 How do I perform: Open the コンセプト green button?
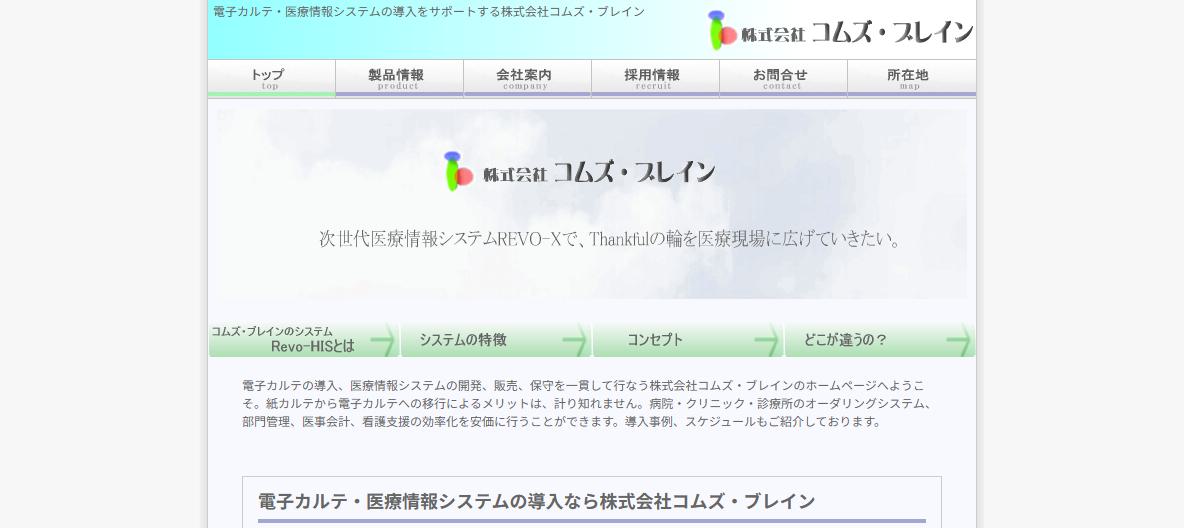click(x=687, y=340)
